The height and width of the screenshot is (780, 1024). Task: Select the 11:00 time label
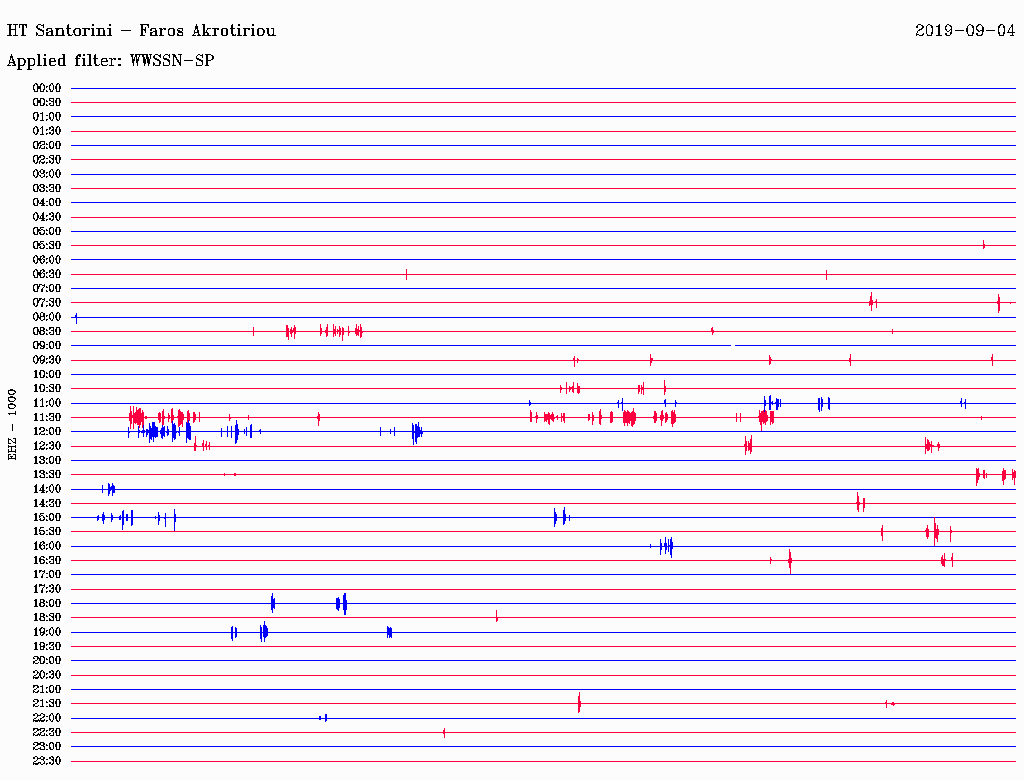pos(47,403)
